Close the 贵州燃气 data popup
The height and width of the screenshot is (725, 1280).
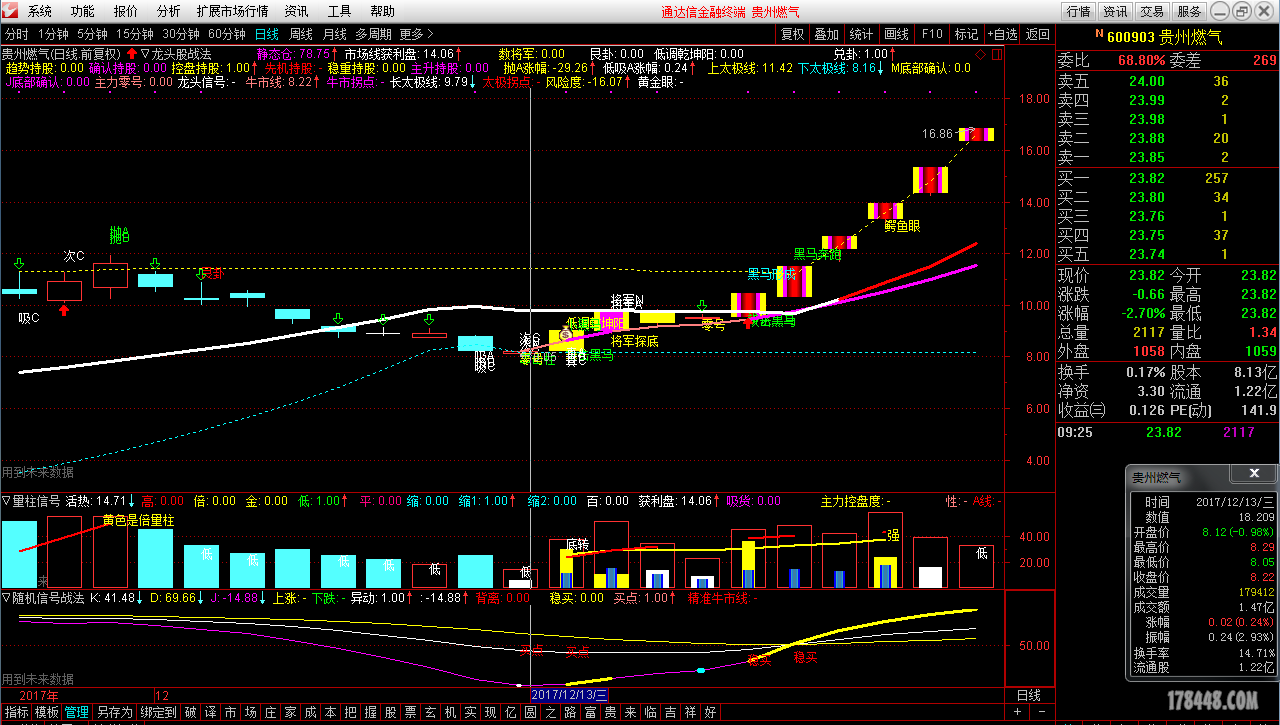1254,474
